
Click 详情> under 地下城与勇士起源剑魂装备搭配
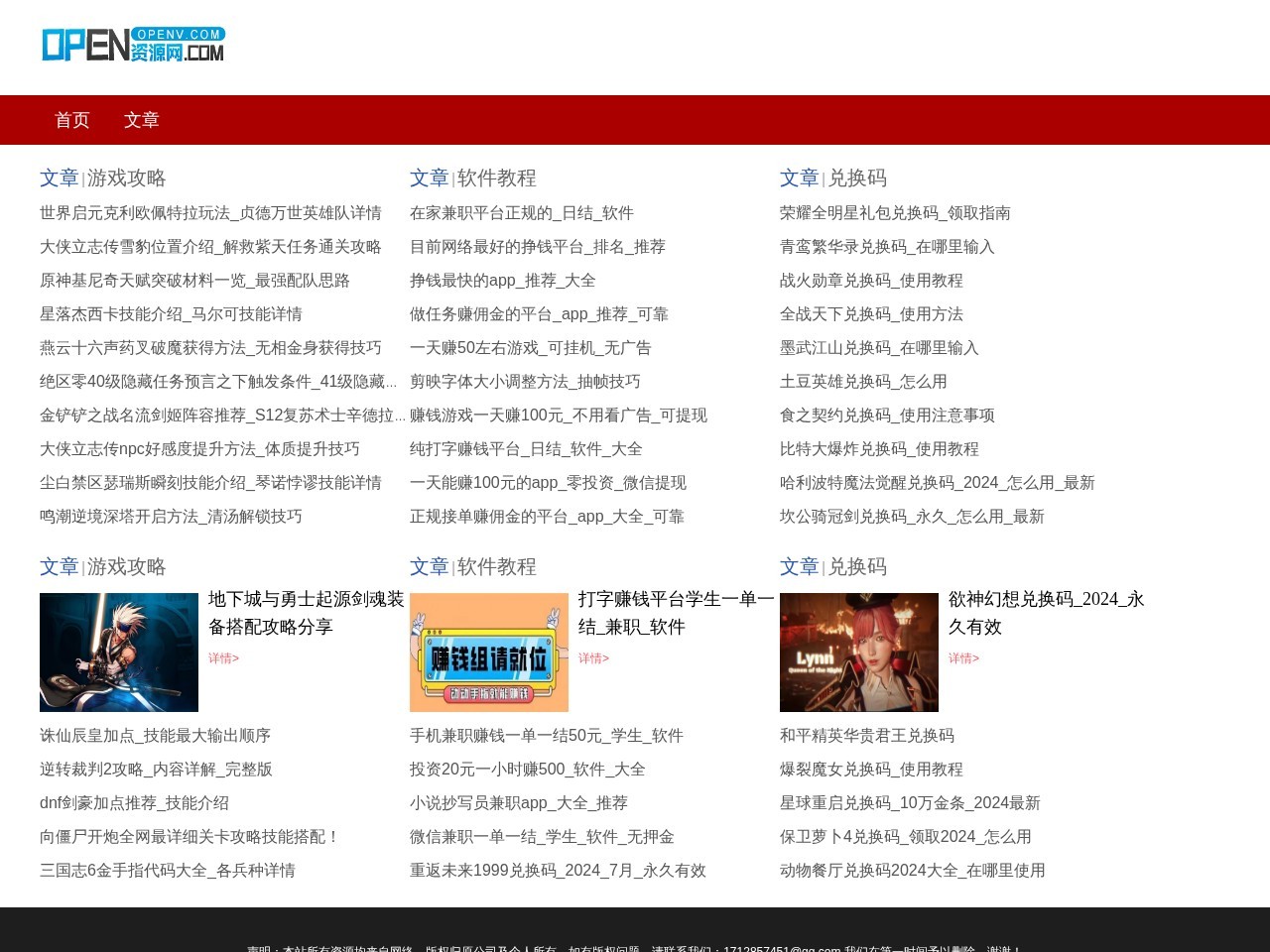pos(223,658)
